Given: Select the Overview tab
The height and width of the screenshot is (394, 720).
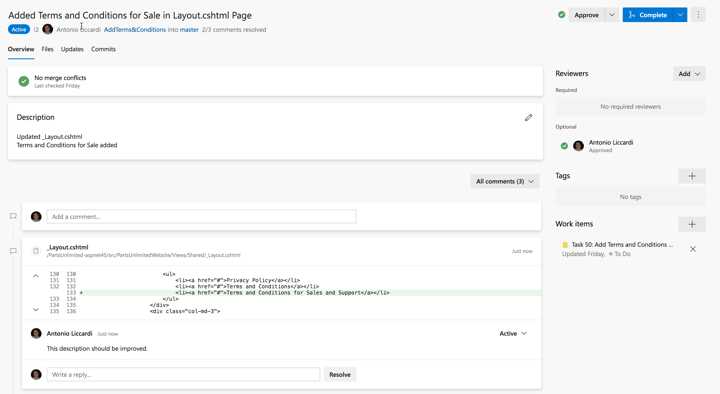Looking at the screenshot, I should click(x=21, y=49).
